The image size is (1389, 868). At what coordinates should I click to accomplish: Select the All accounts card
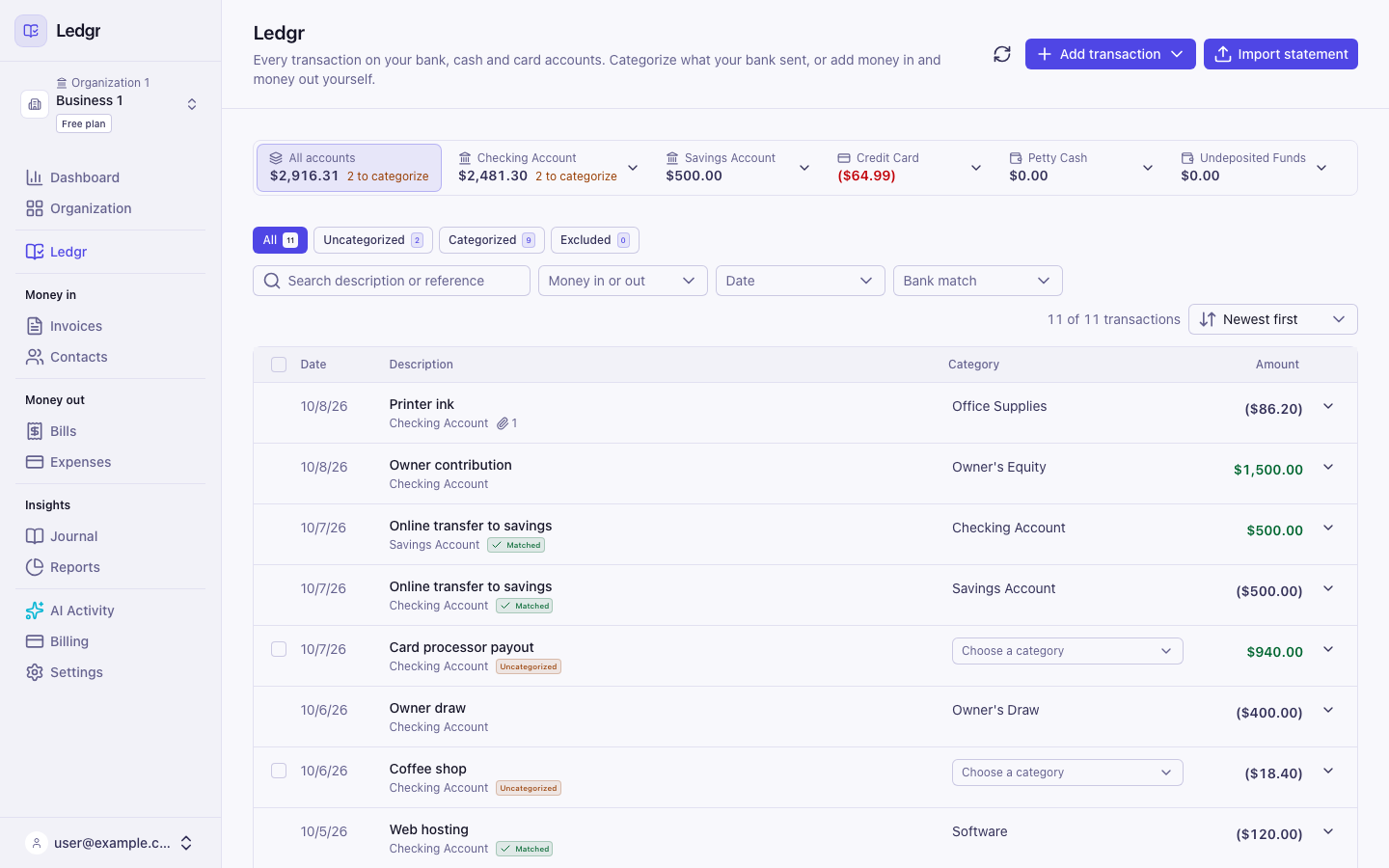click(x=349, y=168)
